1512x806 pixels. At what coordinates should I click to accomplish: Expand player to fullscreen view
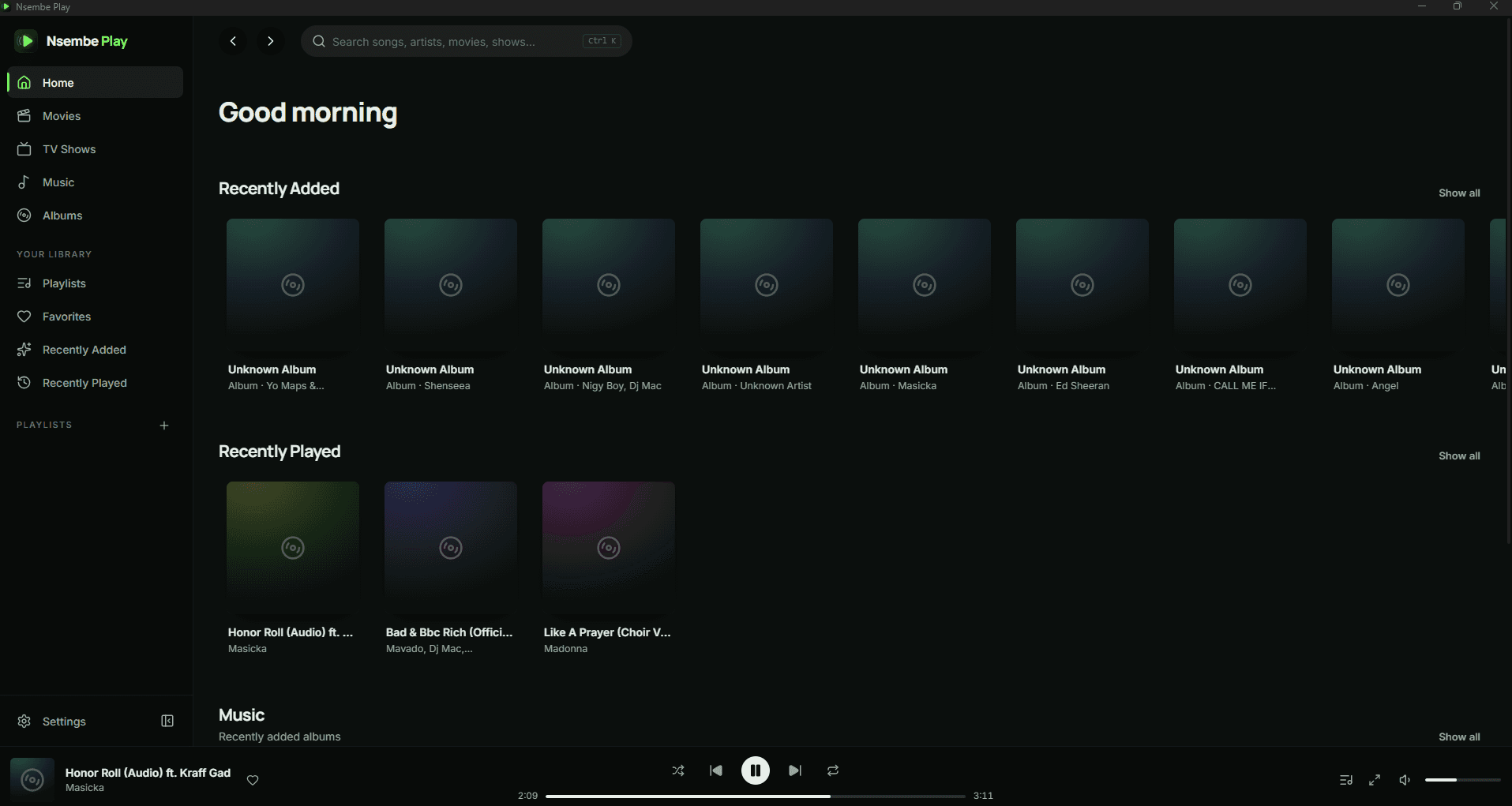[x=1375, y=780]
